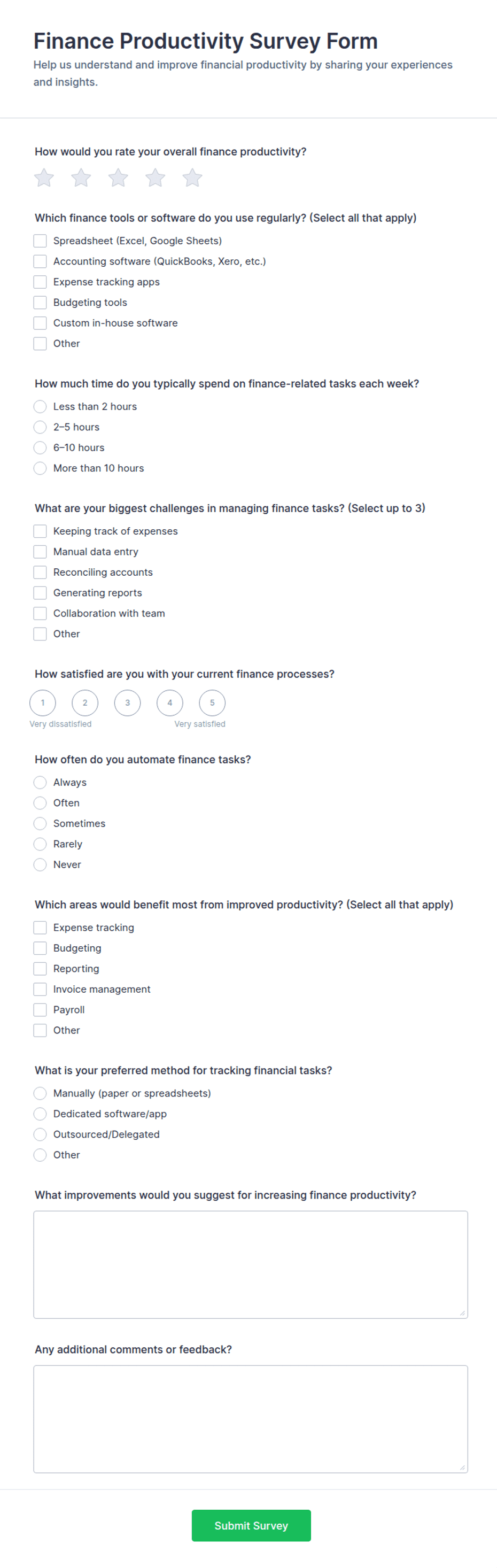Image resolution: width=497 pixels, height=1568 pixels.
Task: Click the improvements suggestion text area
Action: (251, 1265)
